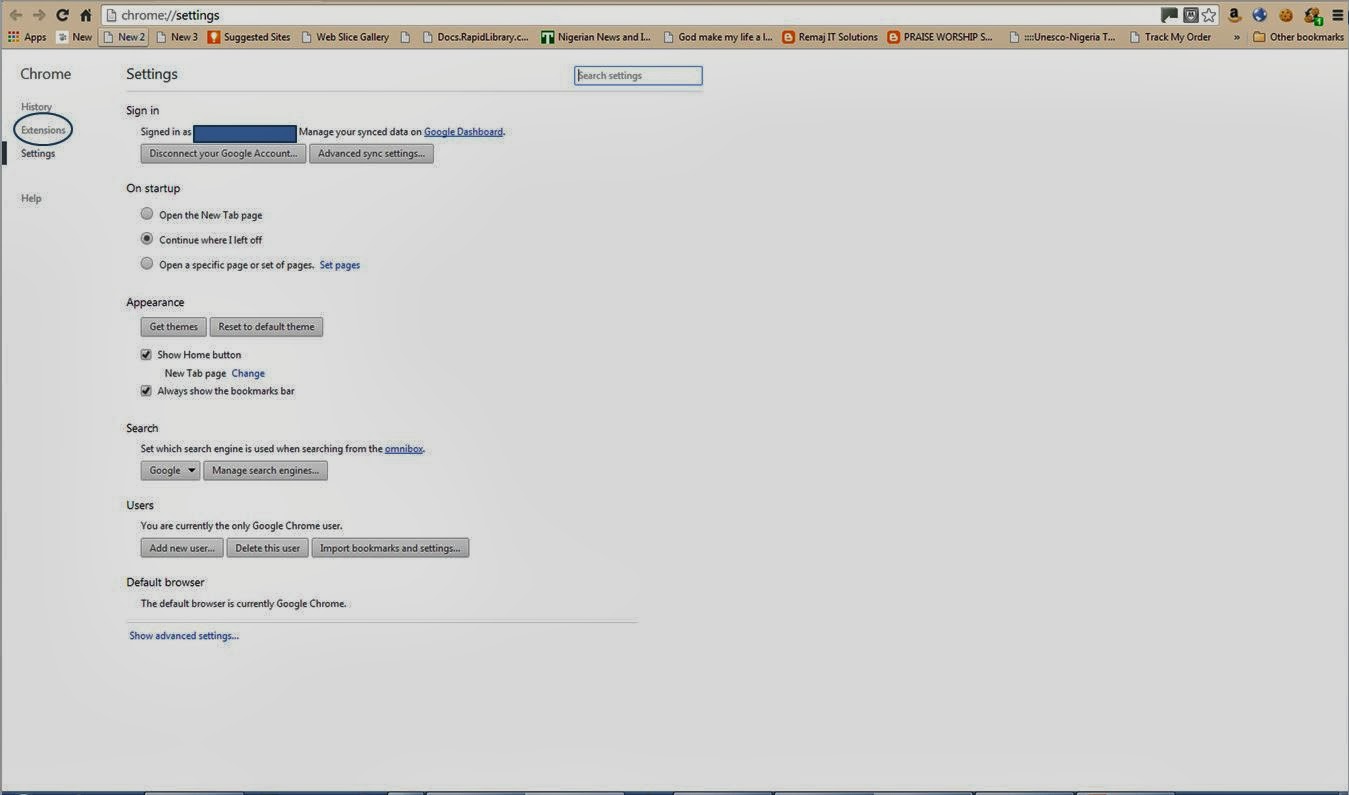Screen dimensions: 1349x795
Task: Expand Show advanced settings
Action: tap(184, 636)
